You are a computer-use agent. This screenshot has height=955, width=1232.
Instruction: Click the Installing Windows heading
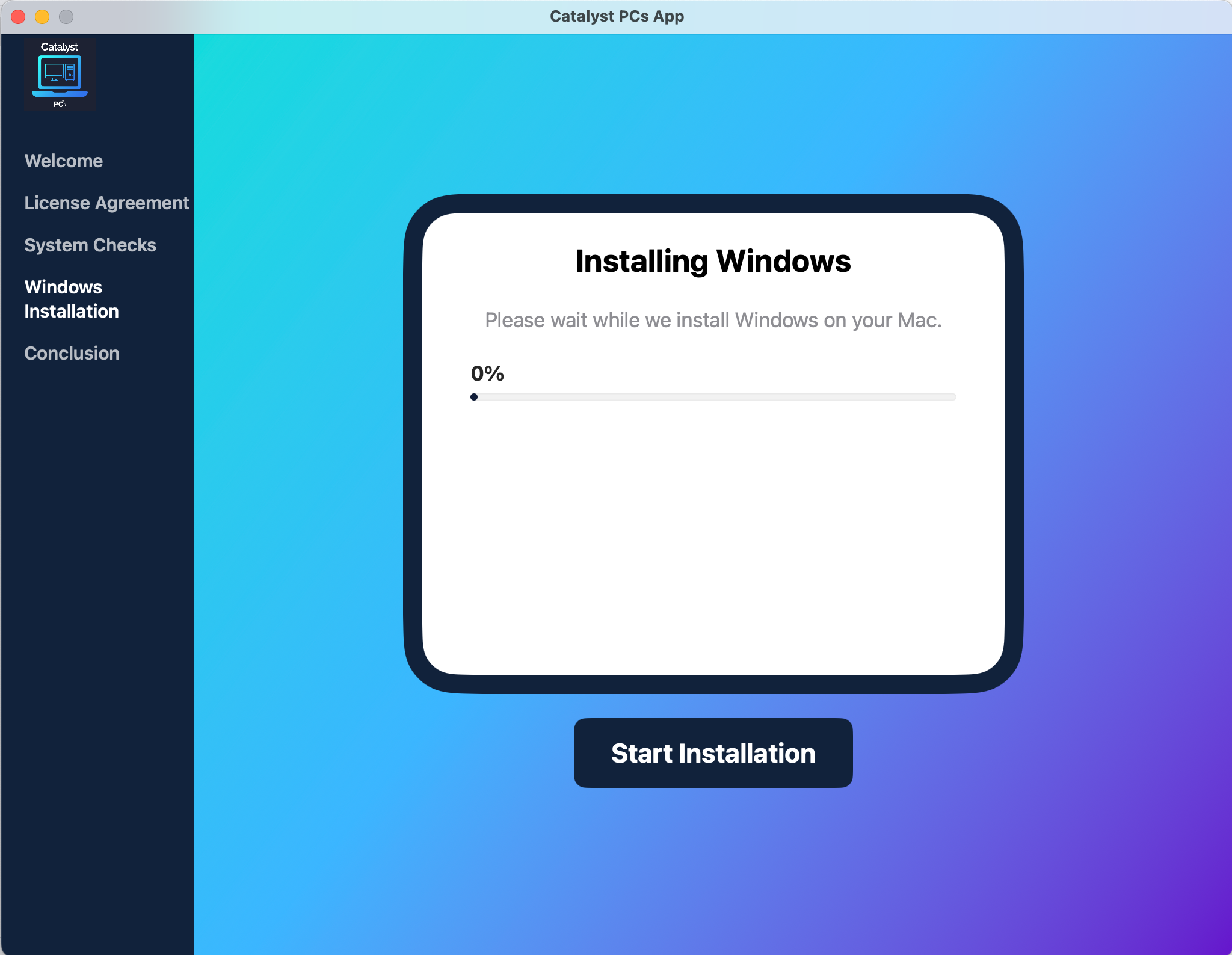point(713,261)
